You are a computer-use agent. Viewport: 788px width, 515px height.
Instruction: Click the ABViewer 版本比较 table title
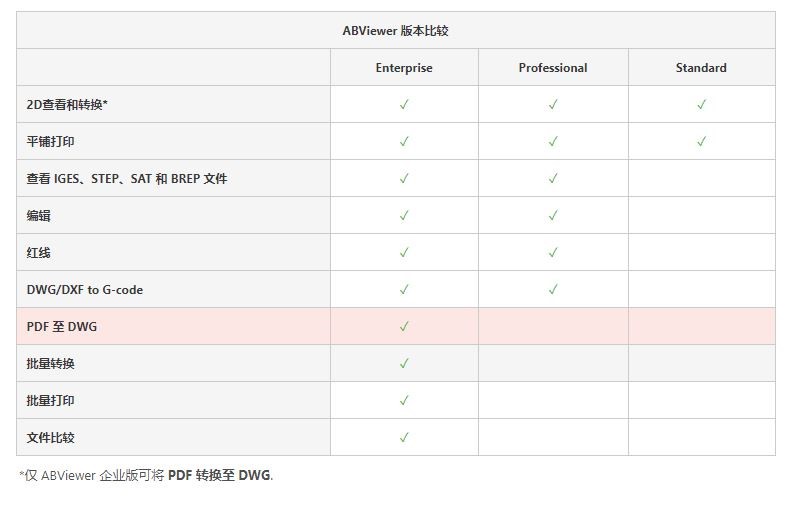(x=396, y=31)
